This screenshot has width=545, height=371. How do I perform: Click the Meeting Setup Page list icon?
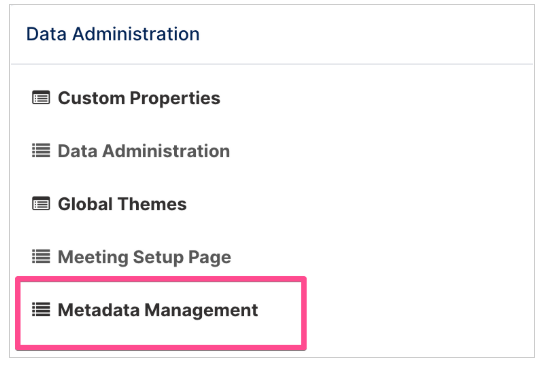coord(41,257)
